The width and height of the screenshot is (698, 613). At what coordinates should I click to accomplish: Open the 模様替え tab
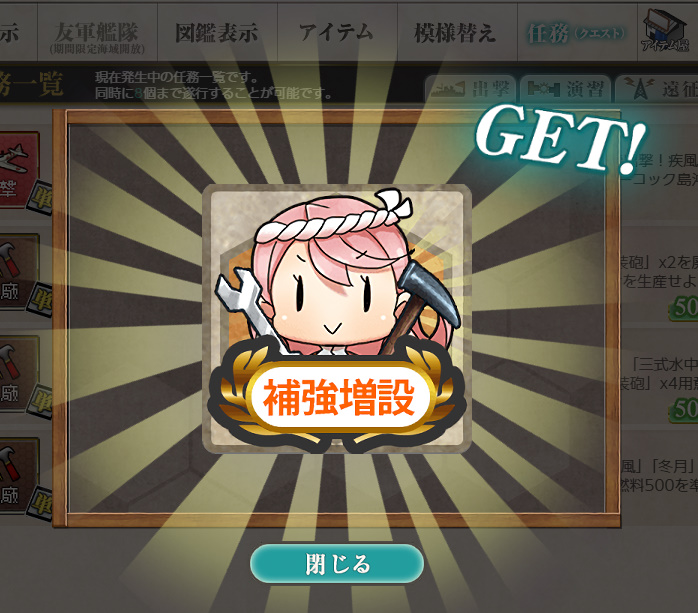(x=457, y=32)
